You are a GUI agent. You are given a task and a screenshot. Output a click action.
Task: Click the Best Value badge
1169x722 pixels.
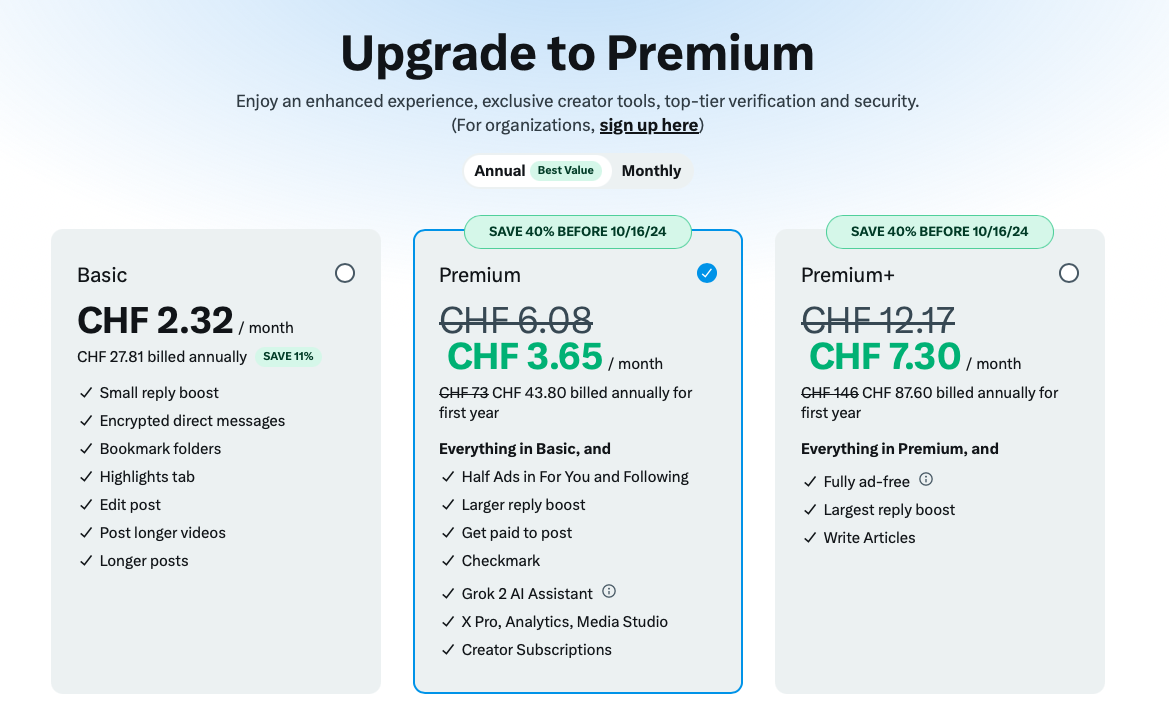click(x=566, y=170)
